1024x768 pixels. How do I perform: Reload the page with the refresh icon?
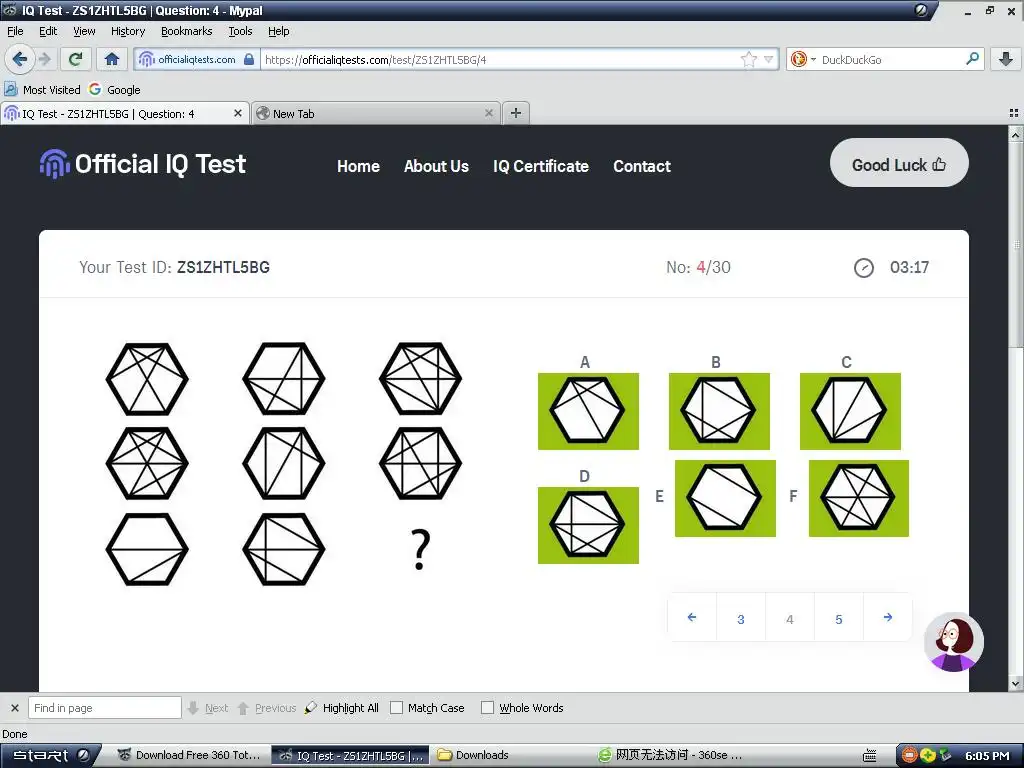tap(75, 59)
